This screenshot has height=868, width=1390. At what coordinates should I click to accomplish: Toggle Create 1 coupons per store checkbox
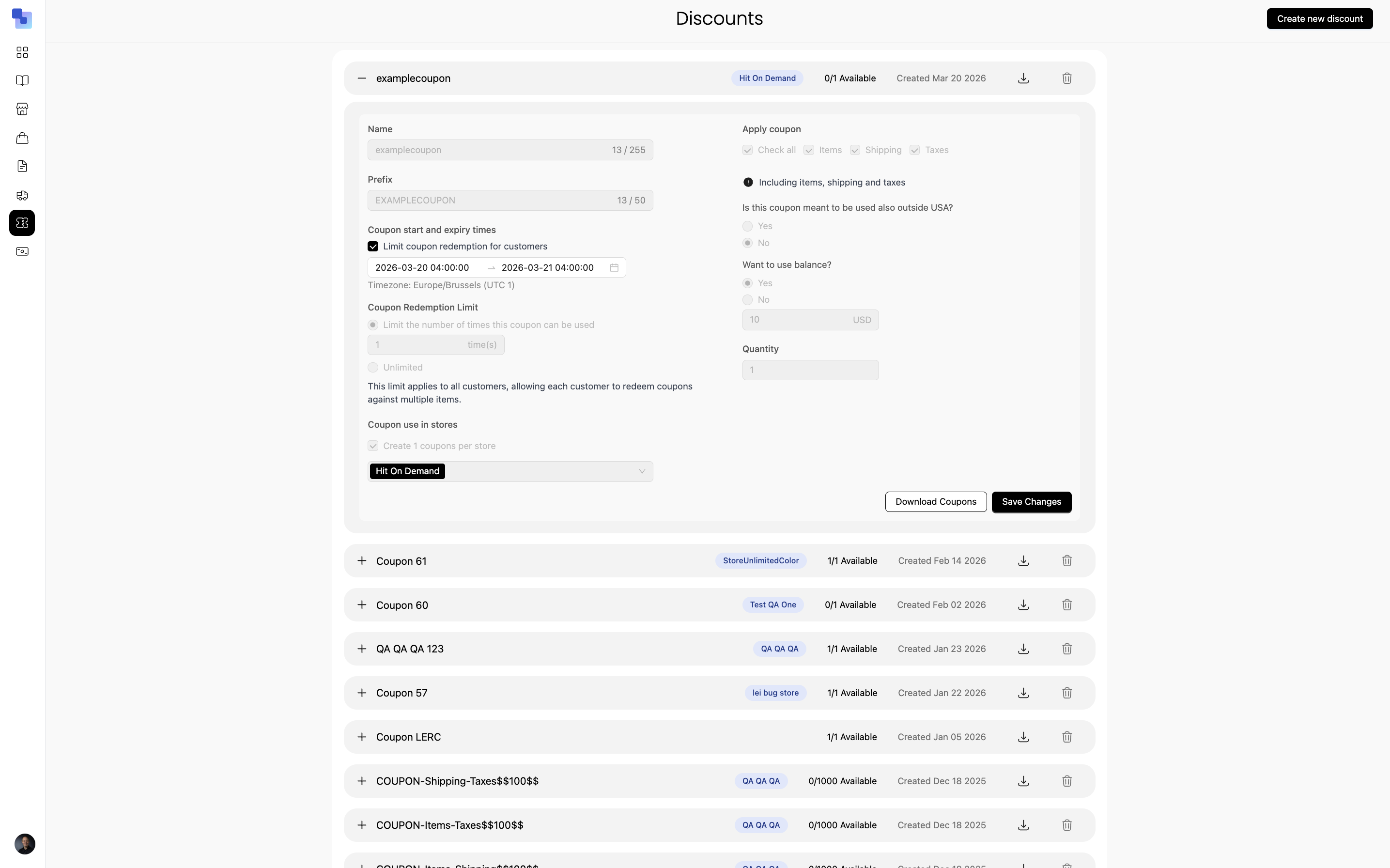[373, 446]
